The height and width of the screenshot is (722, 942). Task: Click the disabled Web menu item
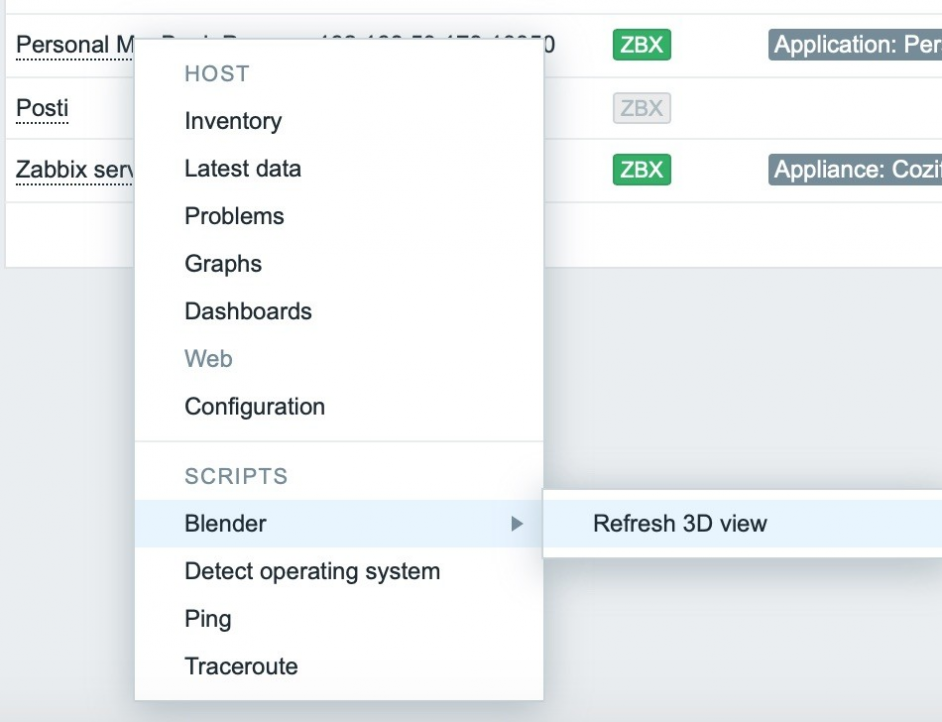208,358
